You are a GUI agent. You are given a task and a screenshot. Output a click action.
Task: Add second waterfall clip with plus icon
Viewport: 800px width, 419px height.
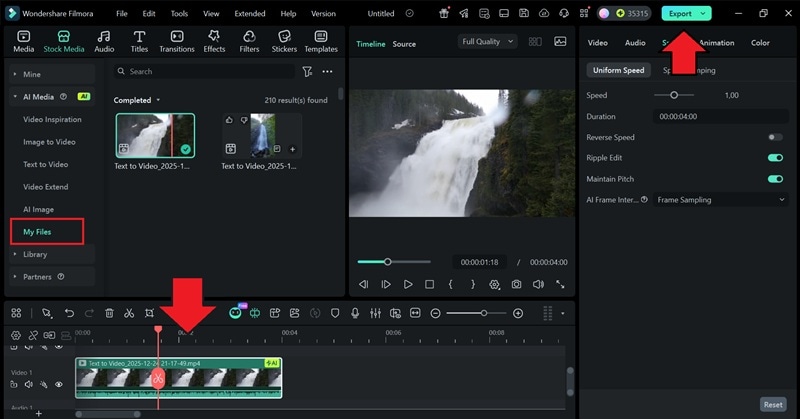click(x=292, y=149)
